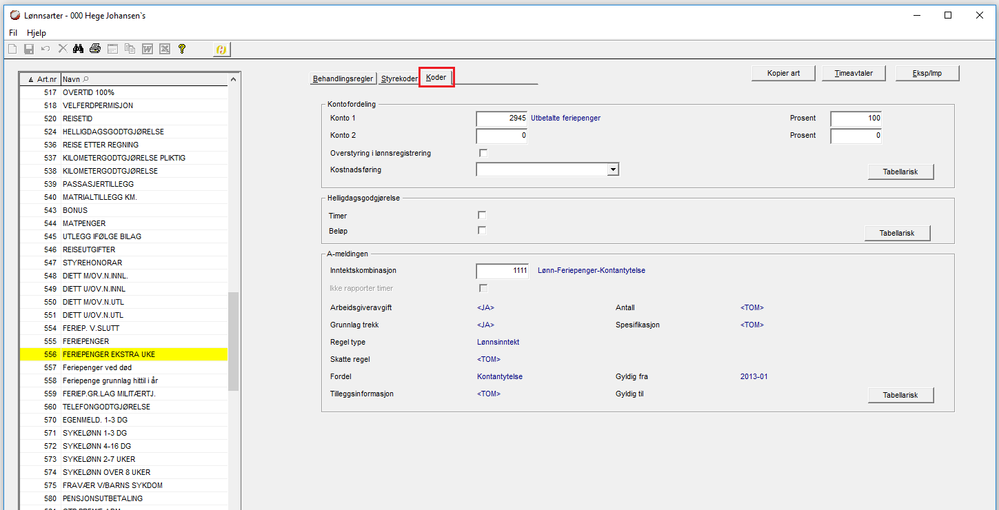Click the yellow question mark help icon
999x510 pixels.
[x=182, y=48]
